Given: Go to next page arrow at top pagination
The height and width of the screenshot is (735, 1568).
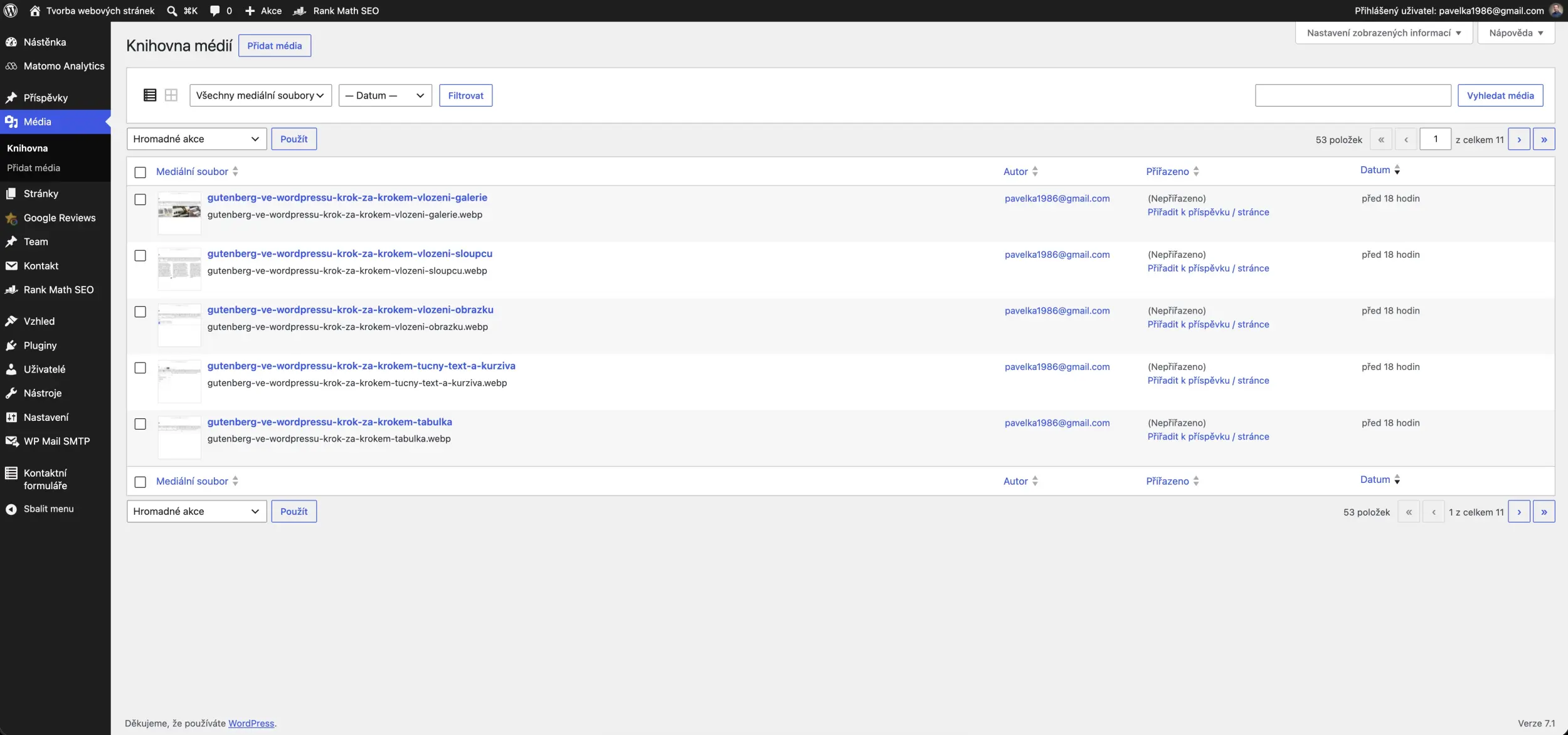Looking at the screenshot, I should coord(1519,139).
